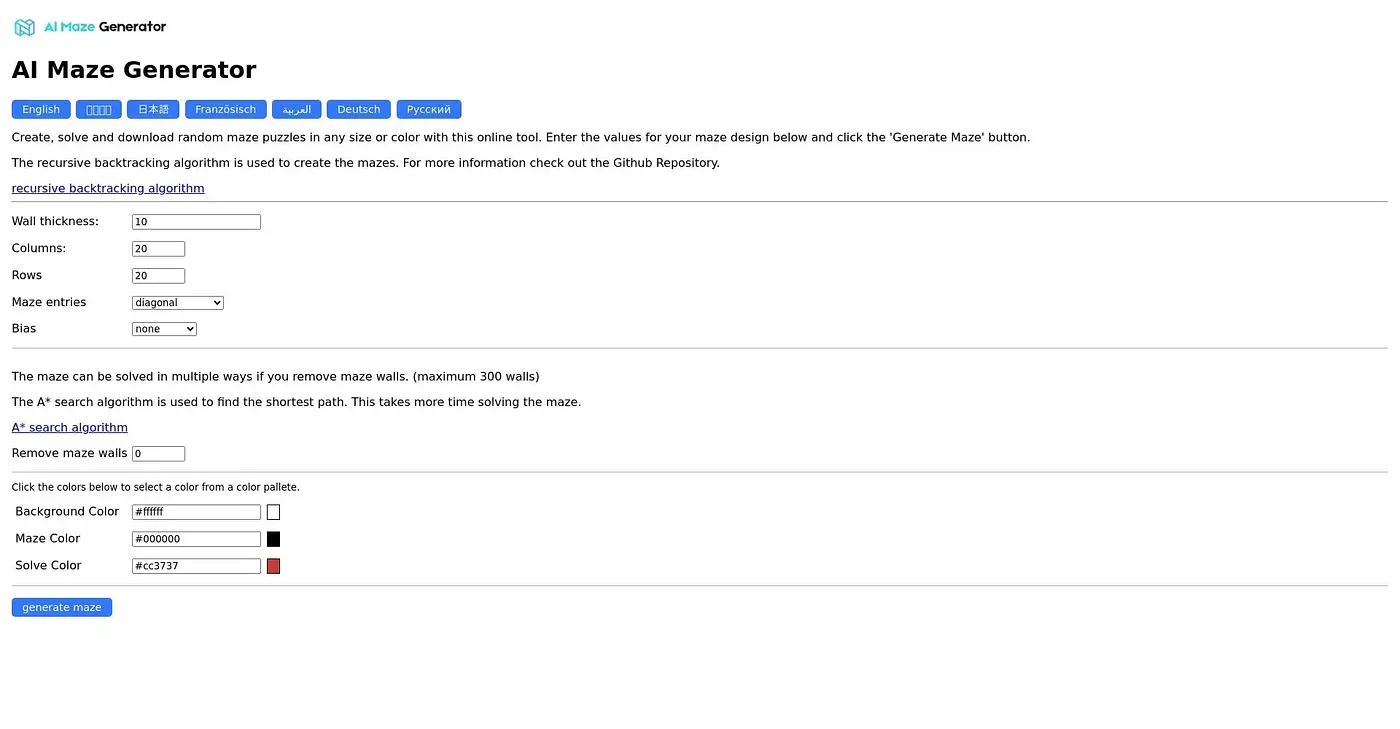The height and width of the screenshot is (729, 1400).
Task: Focus the Wall thickness input field
Action: click(196, 222)
